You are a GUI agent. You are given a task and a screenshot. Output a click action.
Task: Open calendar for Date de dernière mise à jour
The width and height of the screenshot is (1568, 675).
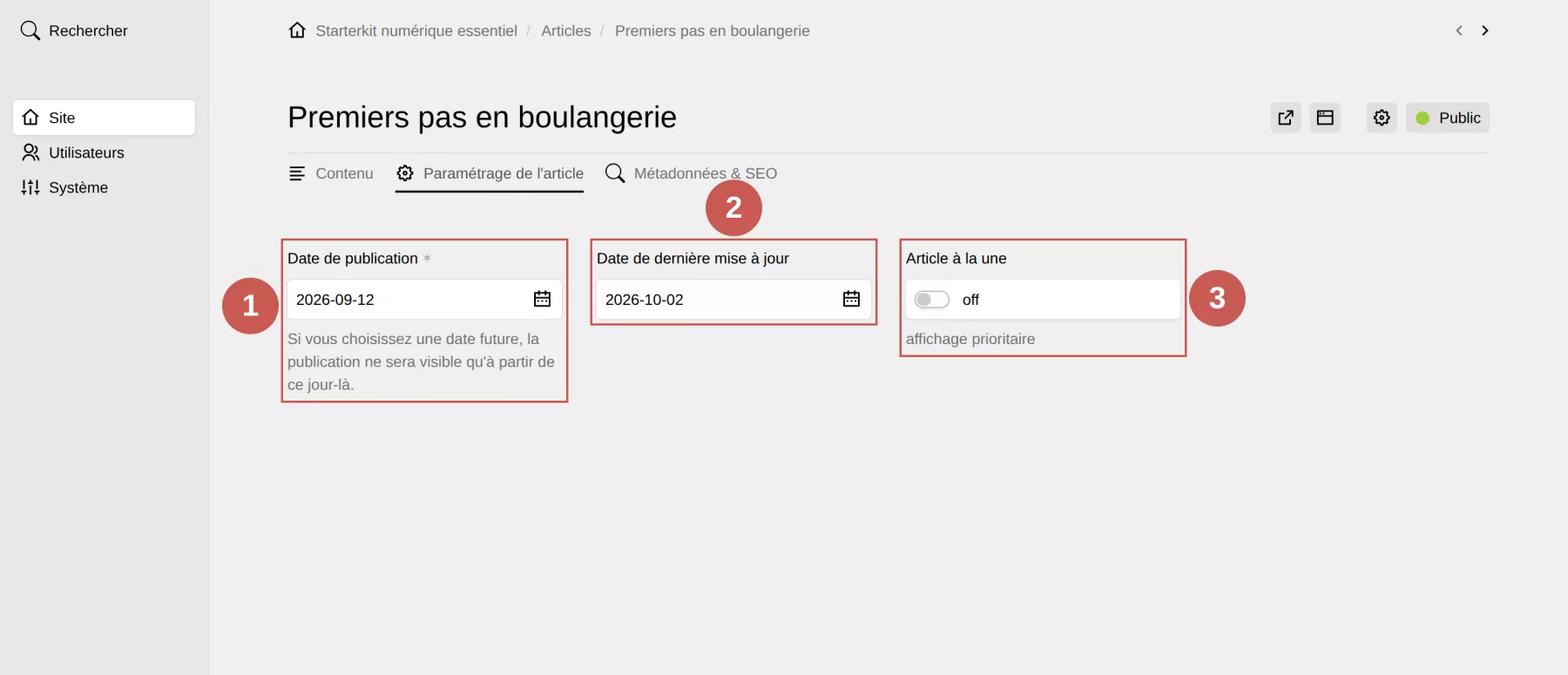pyautogui.click(x=851, y=300)
